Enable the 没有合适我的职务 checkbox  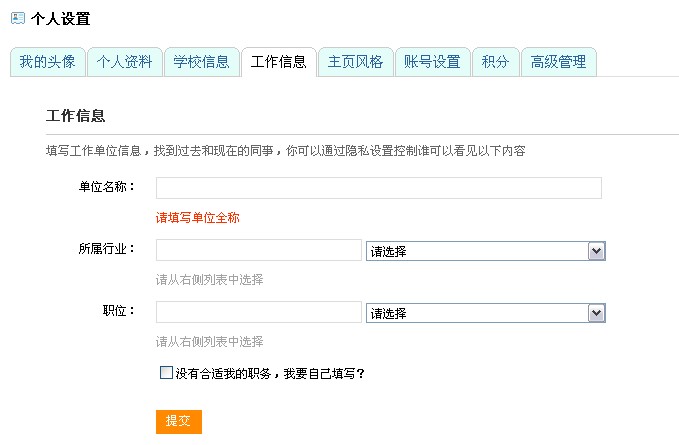pyautogui.click(x=166, y=373)
